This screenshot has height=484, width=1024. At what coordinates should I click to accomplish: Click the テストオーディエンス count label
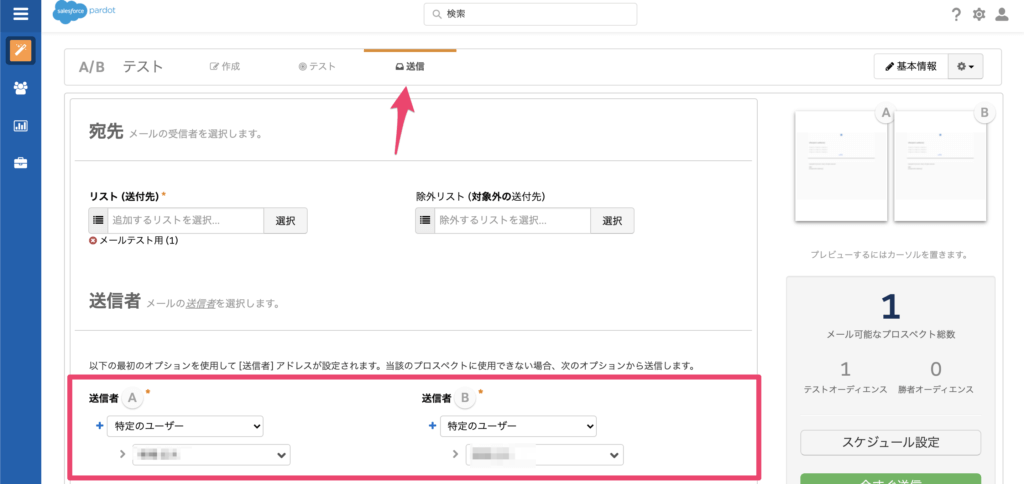(x=845, y=389)
